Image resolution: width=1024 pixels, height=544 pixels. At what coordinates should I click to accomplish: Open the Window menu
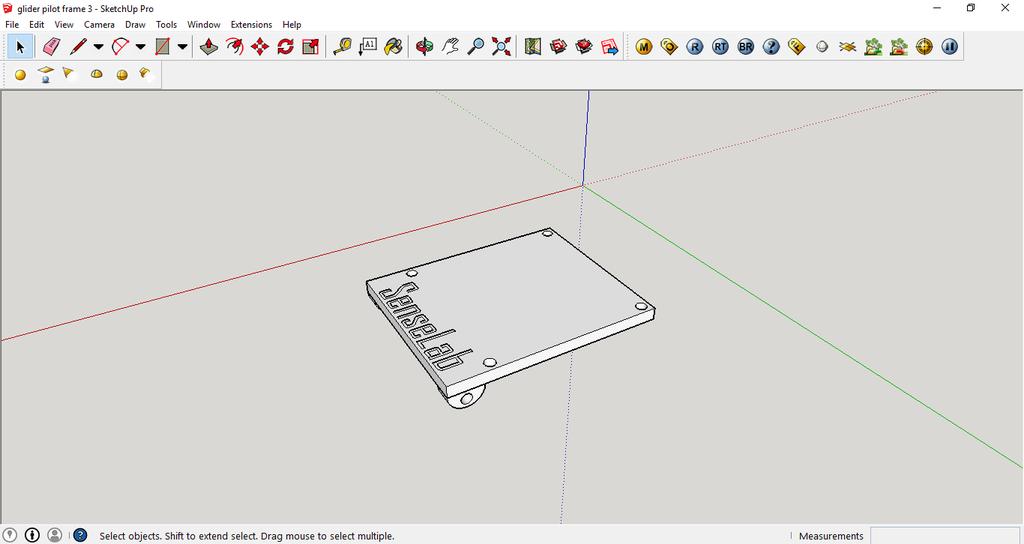coord(204,24)
